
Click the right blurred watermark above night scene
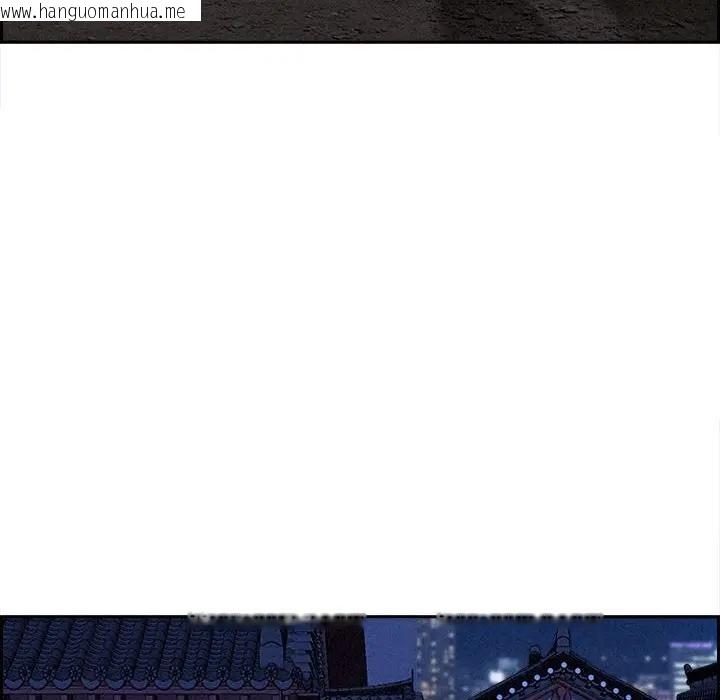pyautogui.click(x=518, y=618)
